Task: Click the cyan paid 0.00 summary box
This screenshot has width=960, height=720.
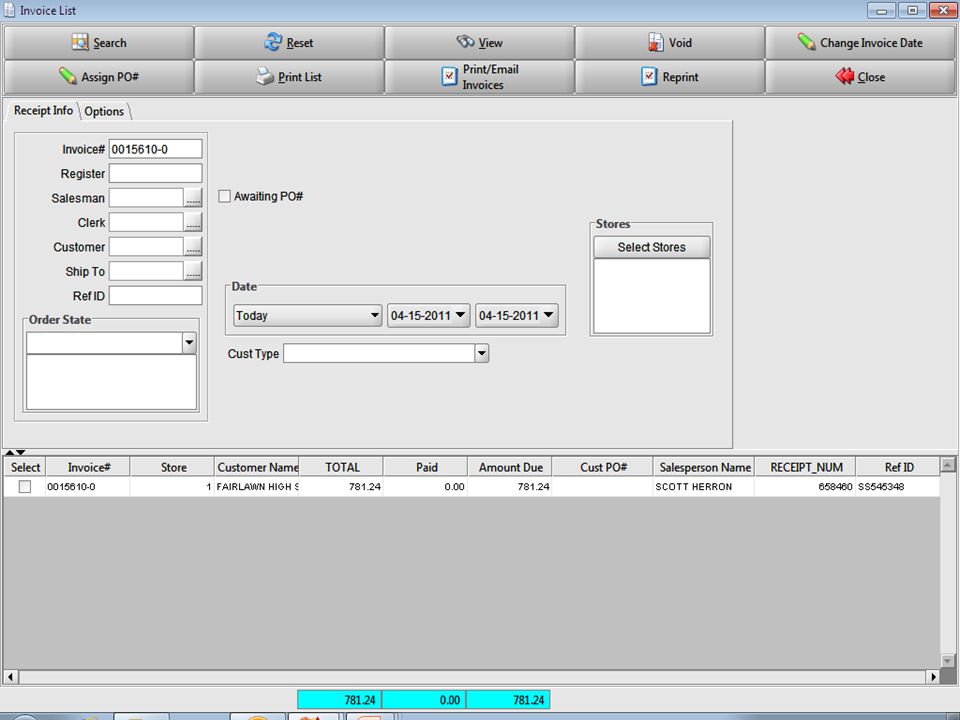Action: [x=424, y=700]
